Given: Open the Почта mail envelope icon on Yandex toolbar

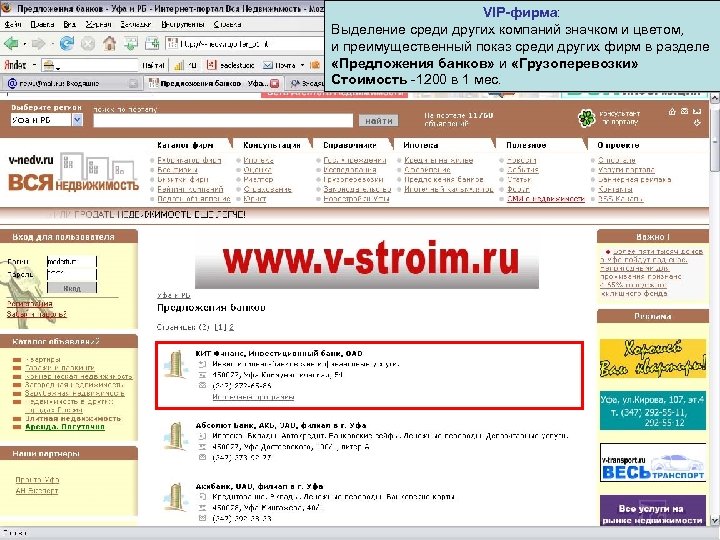Looking at the screenshot, I should pos(268,65).
